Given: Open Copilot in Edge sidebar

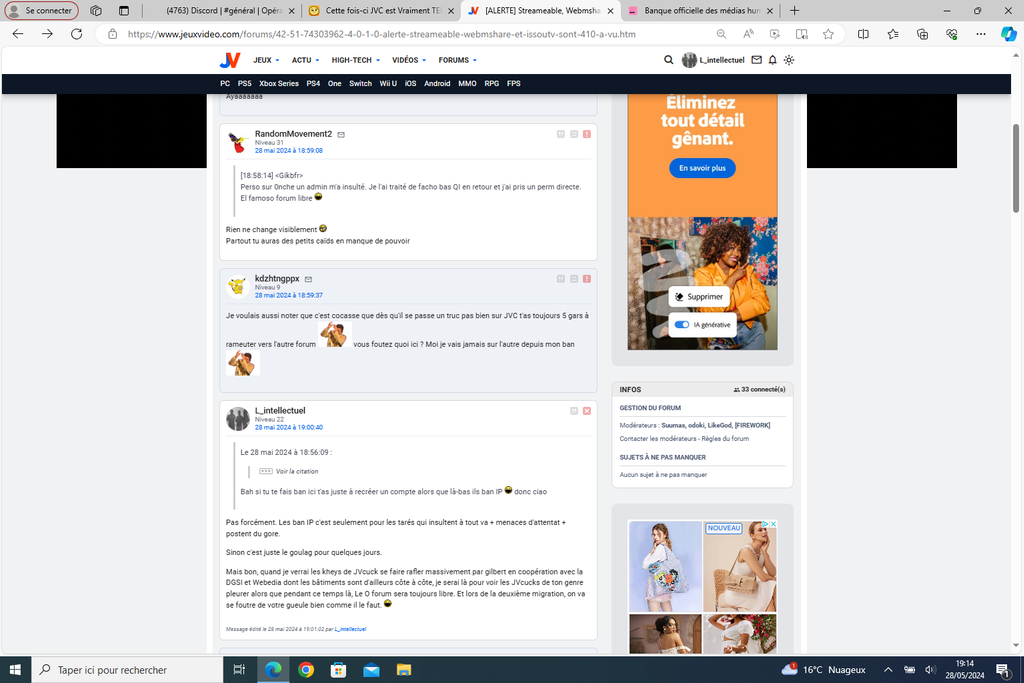Looking at the screenshot, I should (1009, 34).
